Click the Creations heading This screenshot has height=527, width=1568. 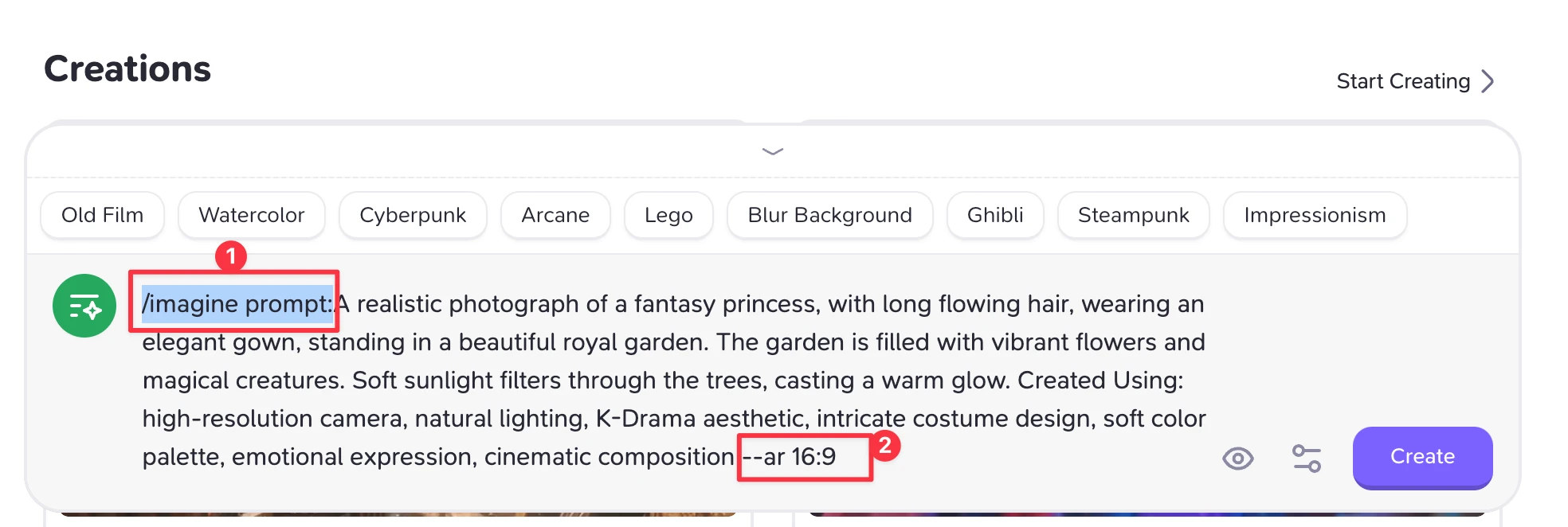coord(127,69)
